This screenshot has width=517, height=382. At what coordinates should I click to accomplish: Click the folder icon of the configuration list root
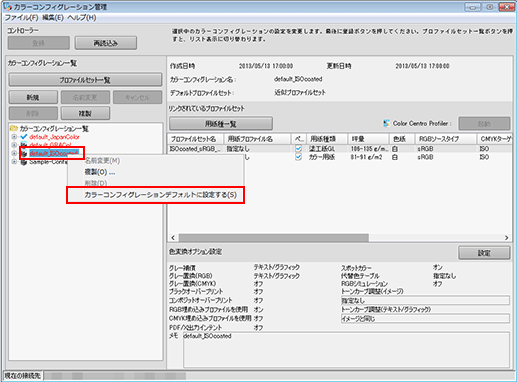[x=14, y=129]
